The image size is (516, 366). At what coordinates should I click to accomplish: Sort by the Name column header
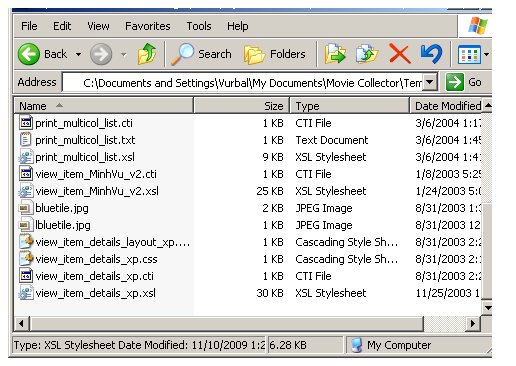coord(104,106)
